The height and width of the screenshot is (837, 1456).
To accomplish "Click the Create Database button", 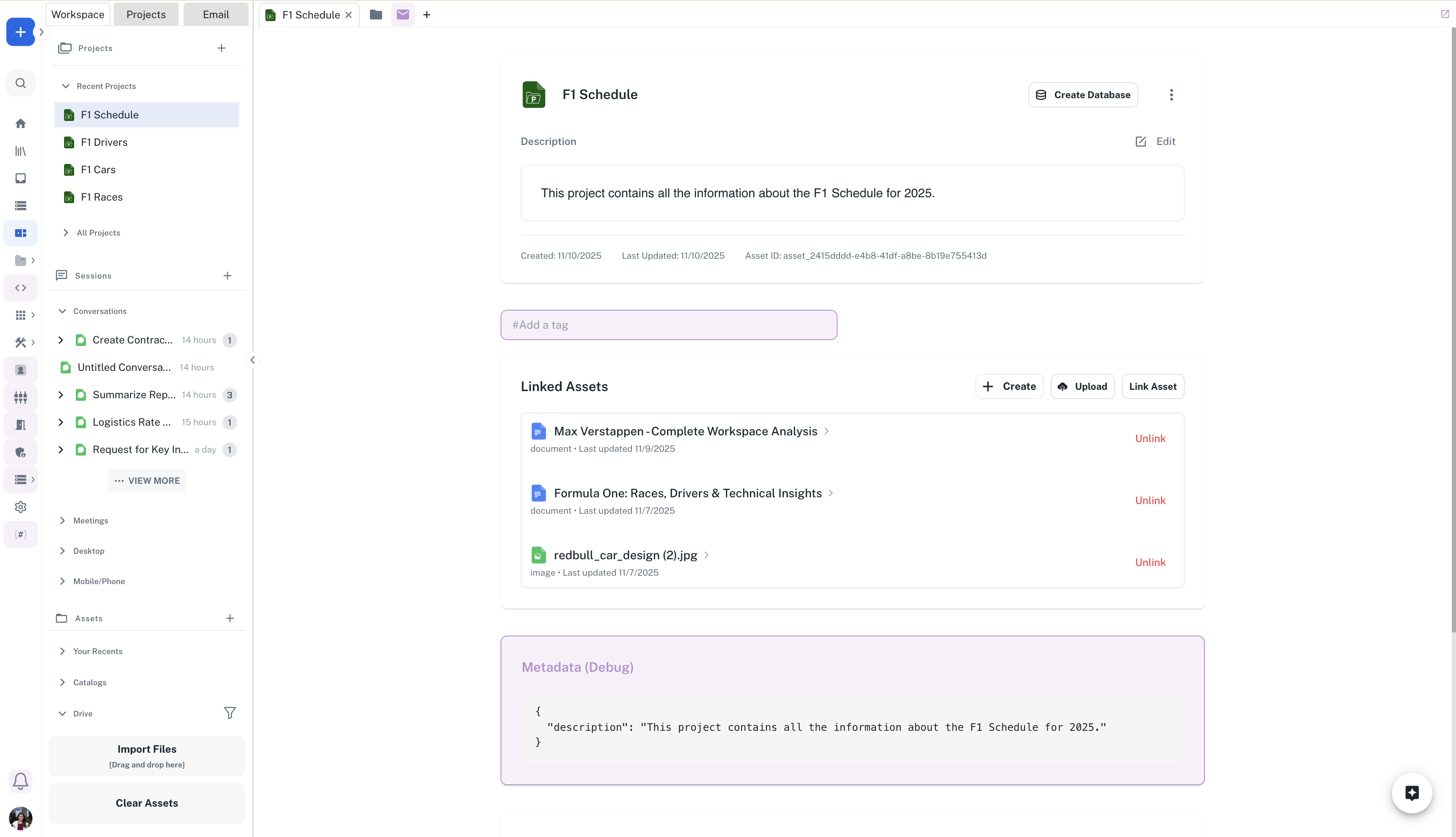I will tap(1082, 95).
